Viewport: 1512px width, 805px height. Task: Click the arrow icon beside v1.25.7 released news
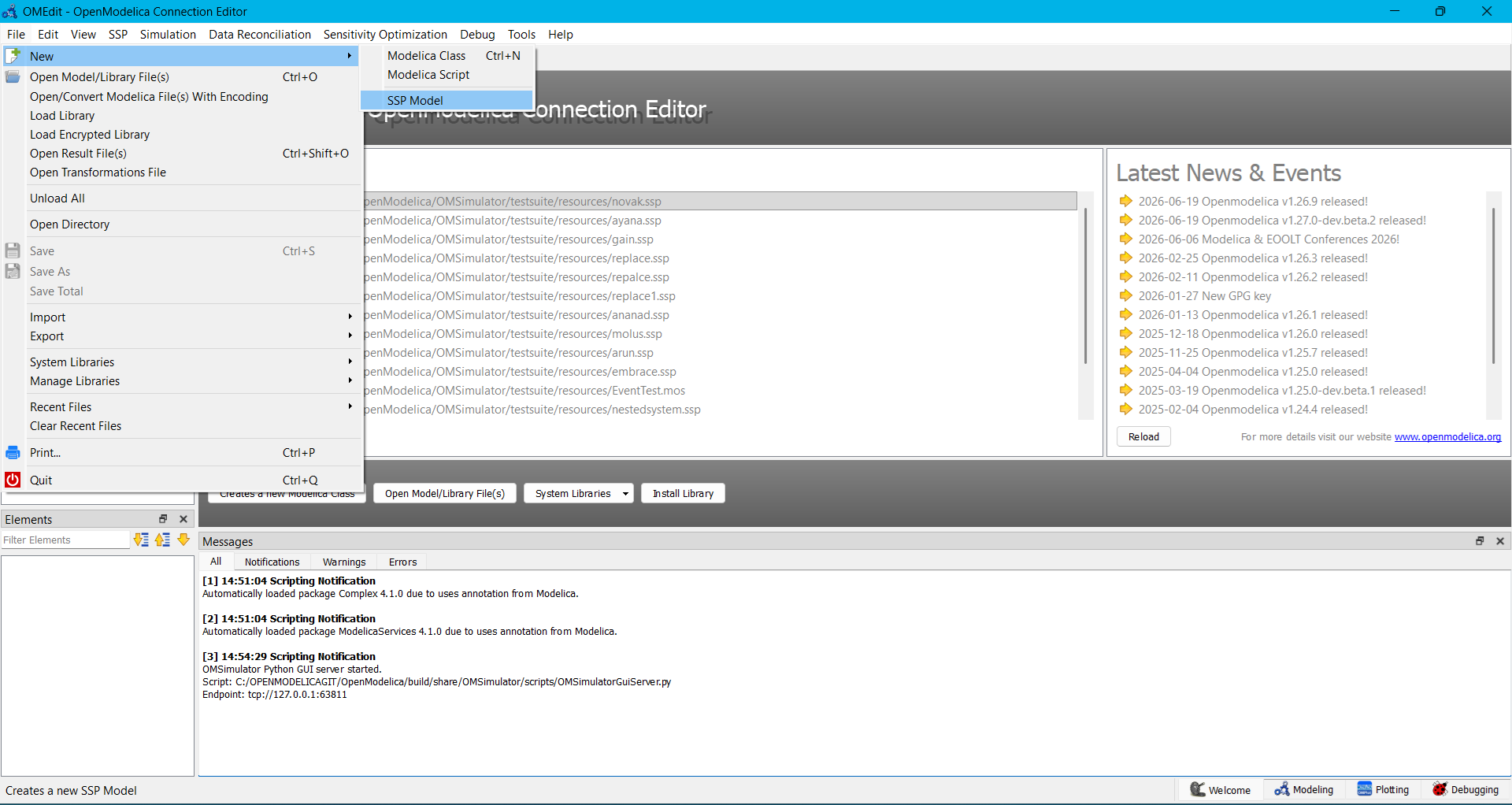tap(1126, 352)
